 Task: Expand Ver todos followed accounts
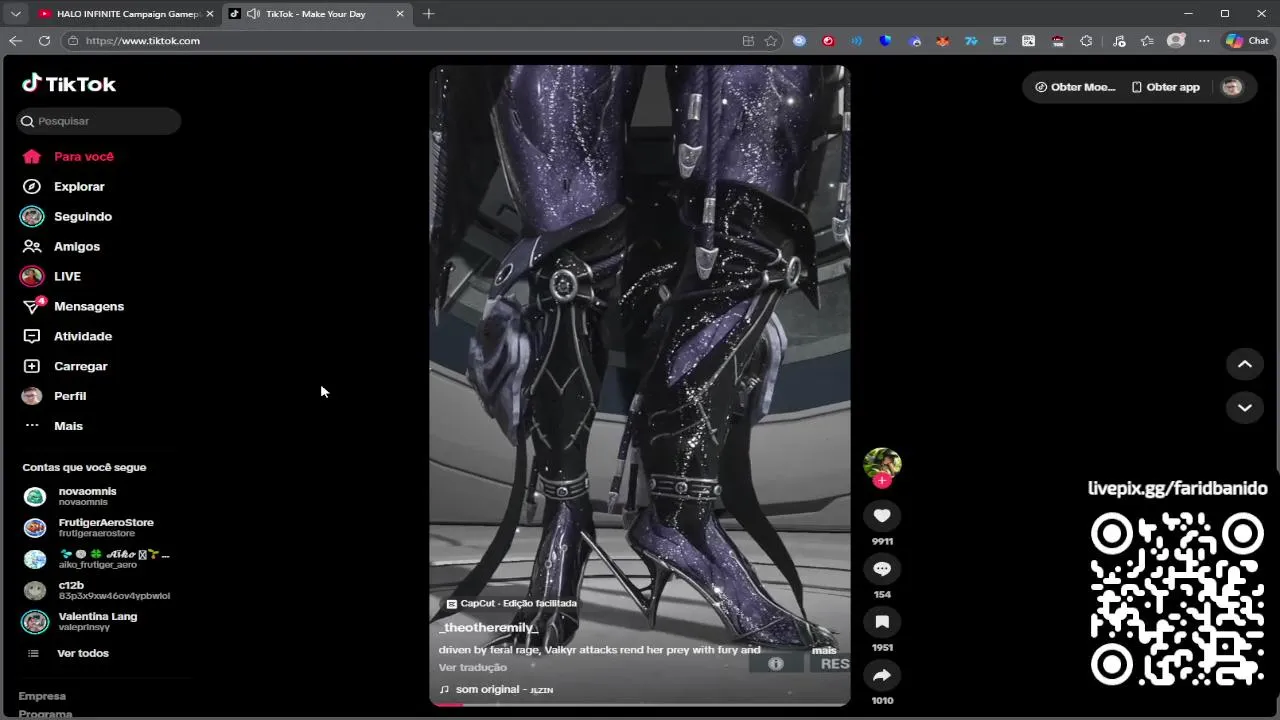(x=68, y=653)
